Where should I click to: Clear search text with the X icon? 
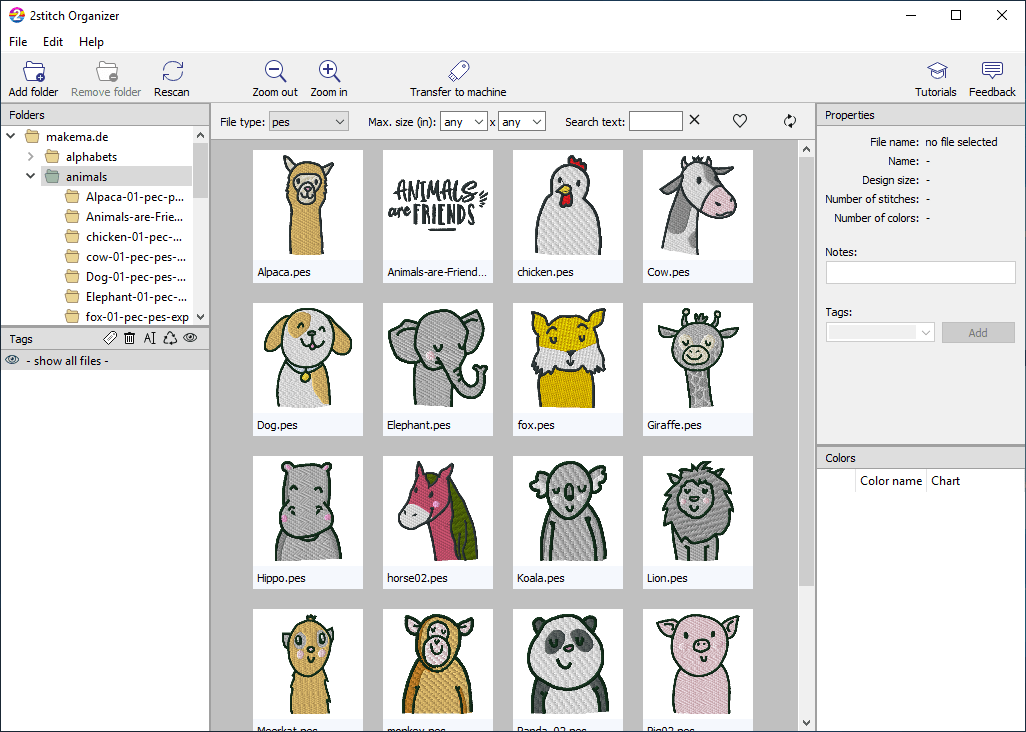pyautogui.click(x=694, y=120)
